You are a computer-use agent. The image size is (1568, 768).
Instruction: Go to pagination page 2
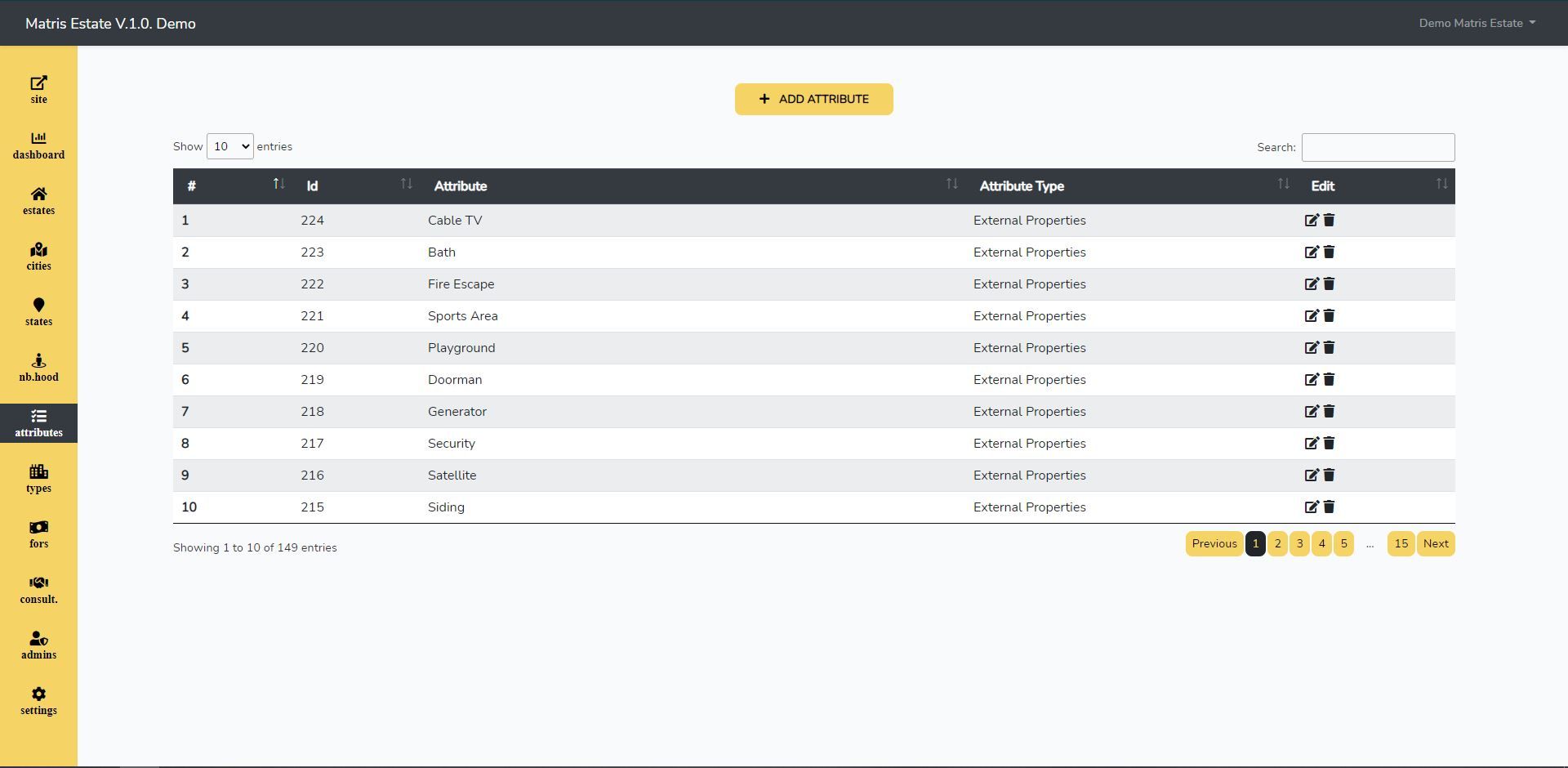pyautogui.click(x=1277, y=544)
